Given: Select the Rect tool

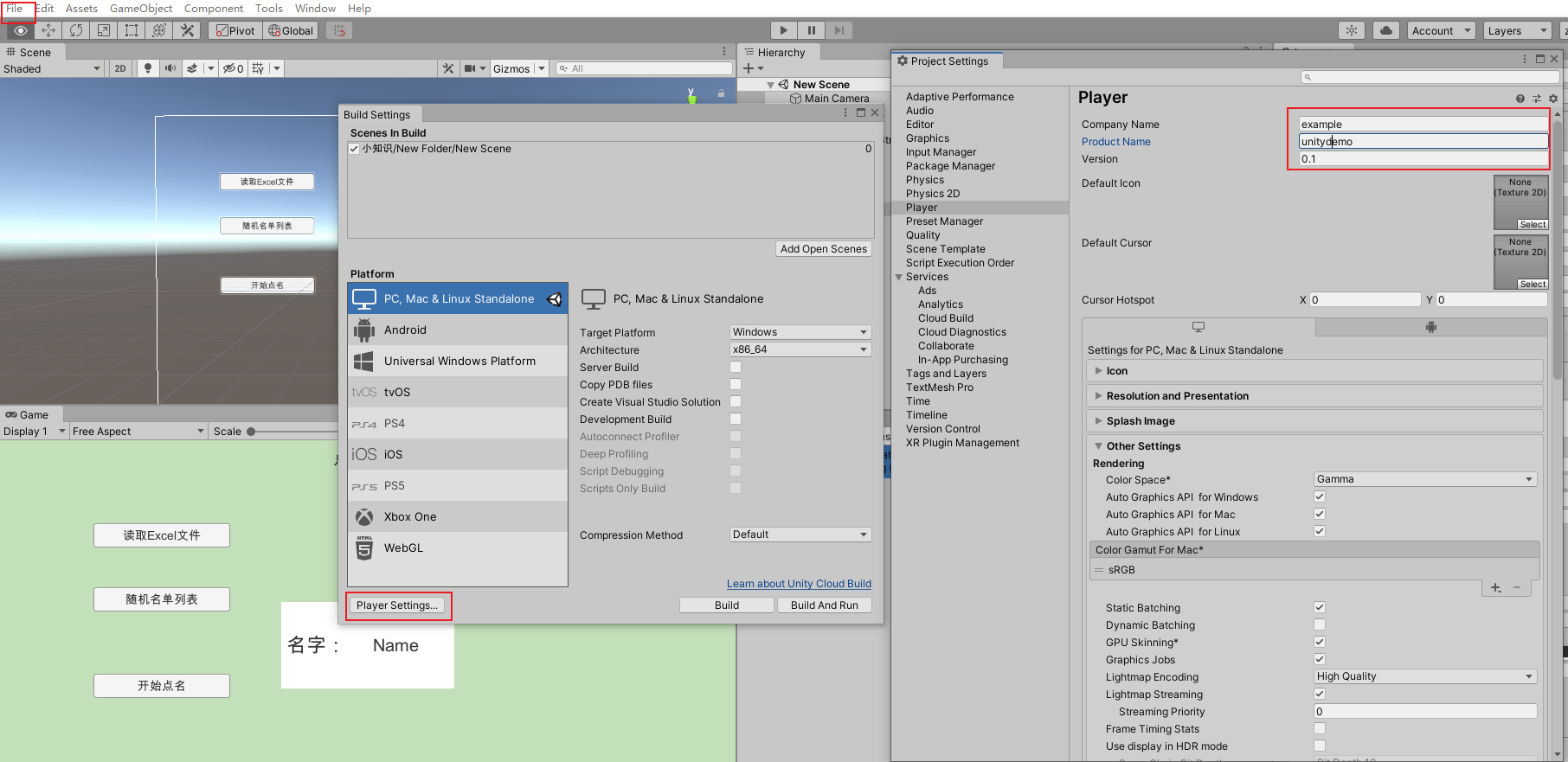Looking at the screenshot, I should 132,30.
